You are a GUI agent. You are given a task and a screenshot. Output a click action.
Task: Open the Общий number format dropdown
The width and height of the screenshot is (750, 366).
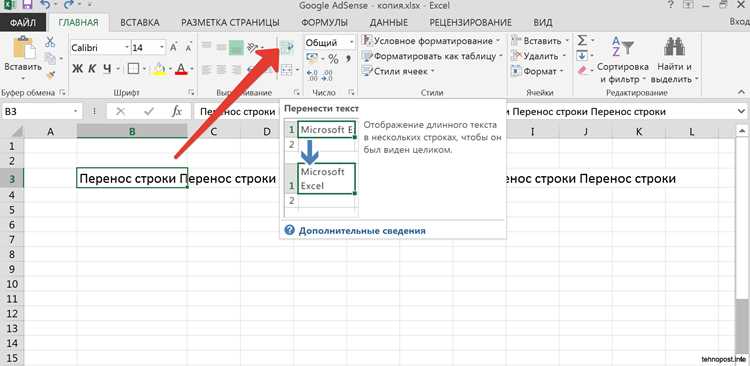point(352,42)
